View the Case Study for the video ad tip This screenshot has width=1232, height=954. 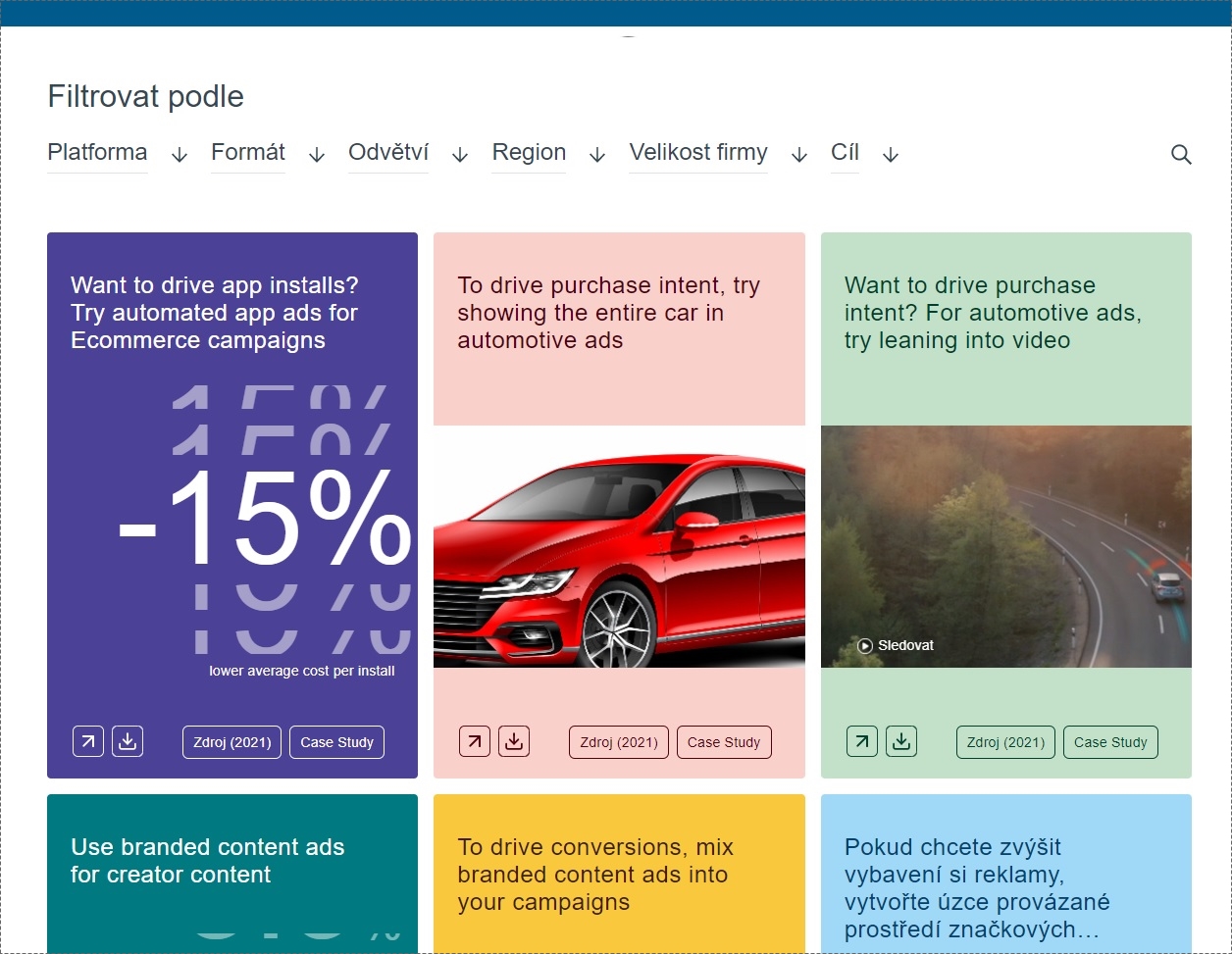click(1110, 742)
